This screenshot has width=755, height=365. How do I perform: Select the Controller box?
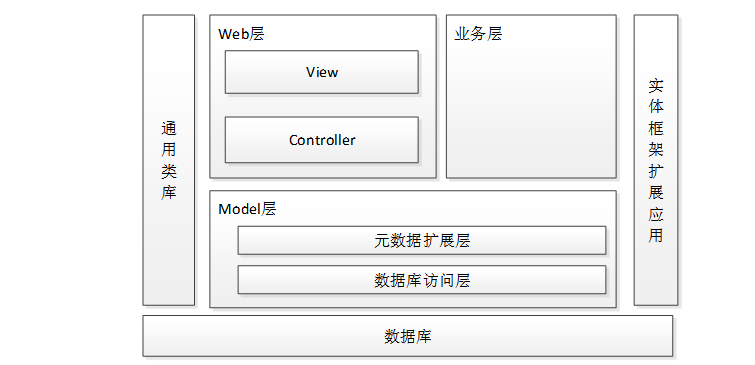coord(322,140)
